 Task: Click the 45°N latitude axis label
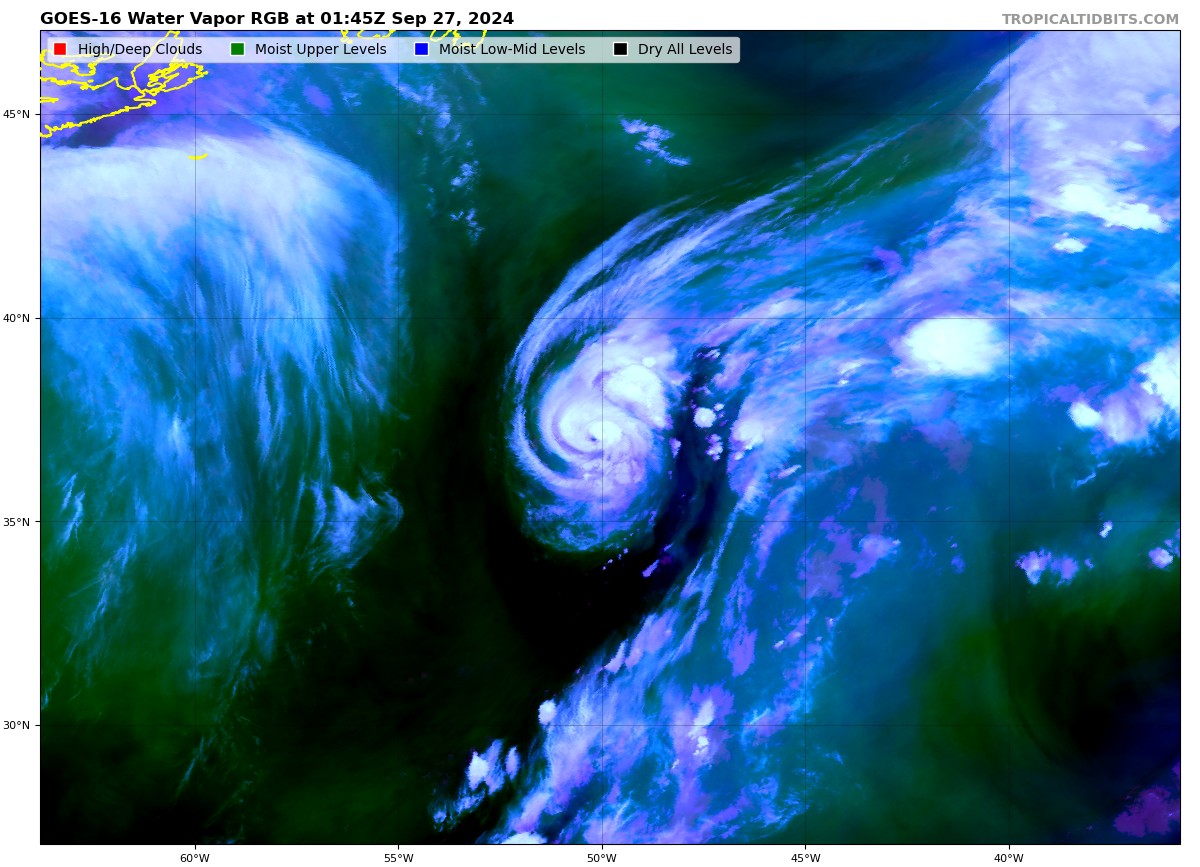pos(17,114)
